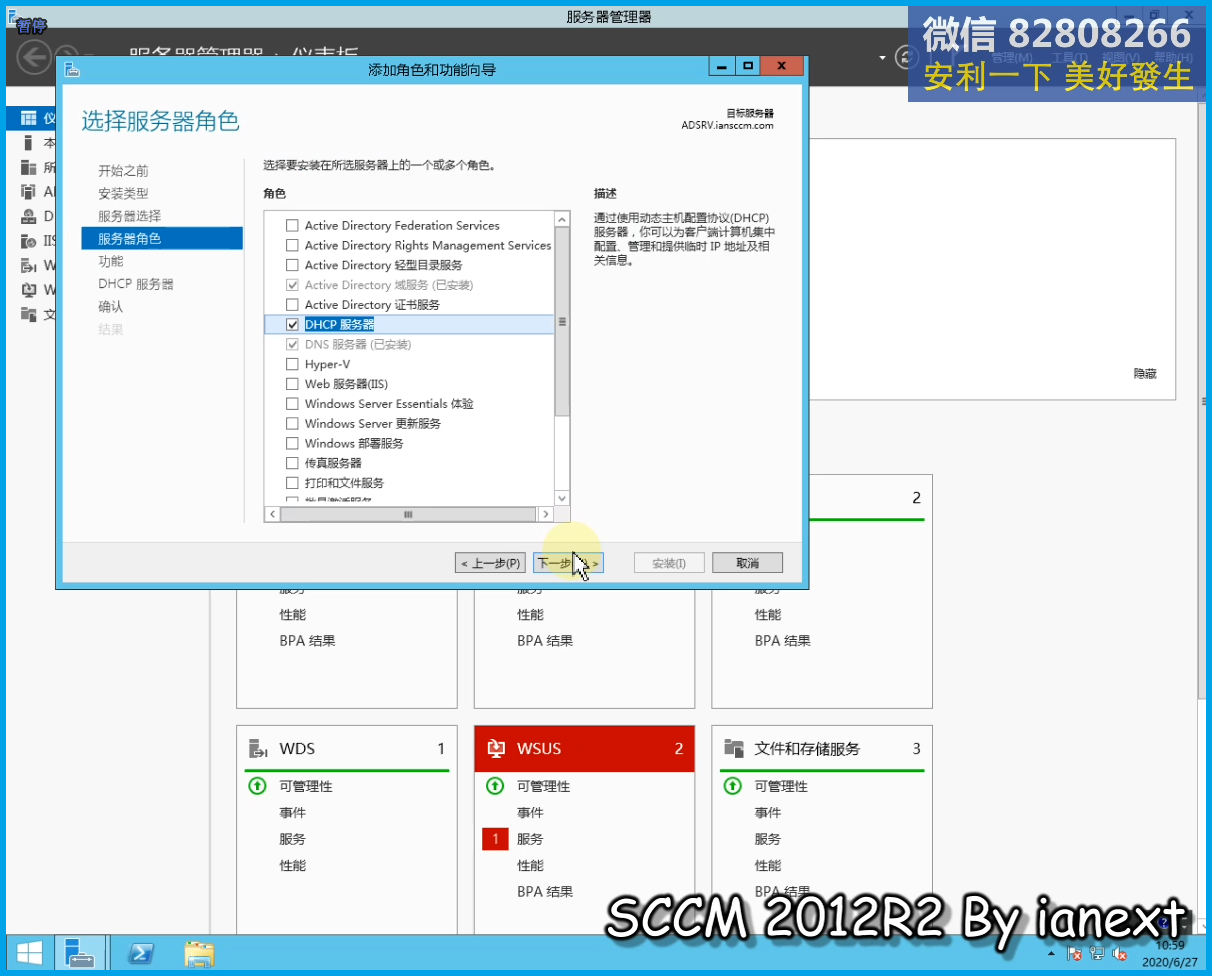Select the Local Server icon in sidebar
The image size is (1212, 976).
pos(28,142)
